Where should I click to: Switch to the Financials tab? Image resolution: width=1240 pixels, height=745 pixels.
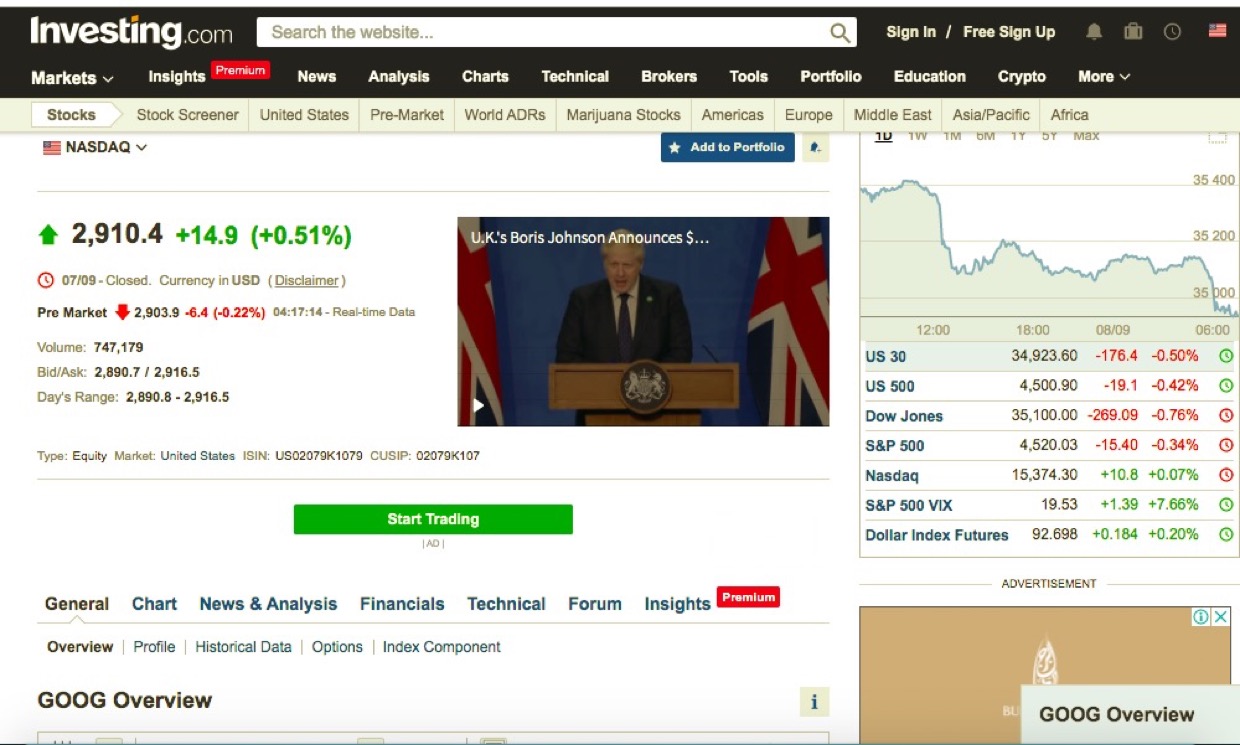click(x=402, y=604)
